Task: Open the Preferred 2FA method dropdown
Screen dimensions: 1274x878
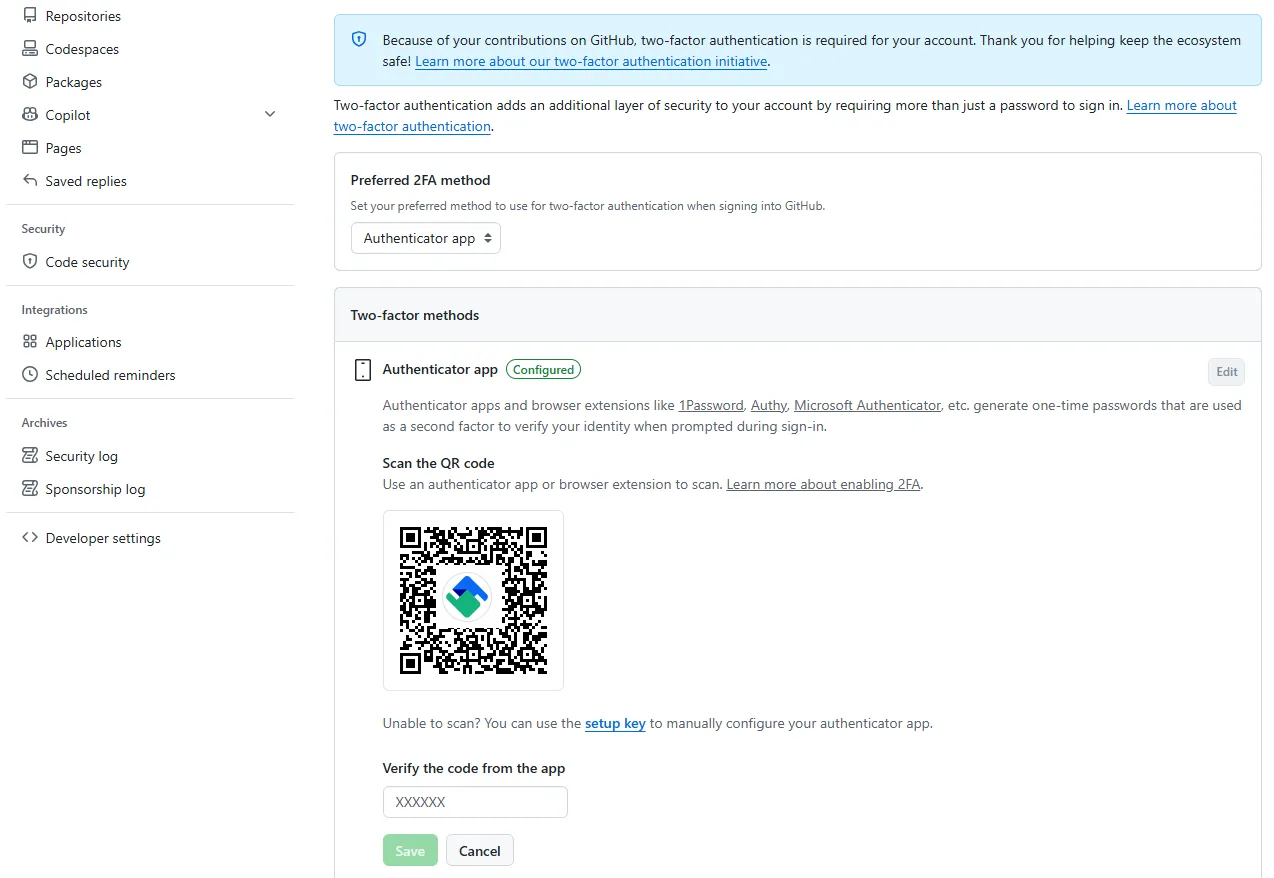Action: (x=426, y=238)
